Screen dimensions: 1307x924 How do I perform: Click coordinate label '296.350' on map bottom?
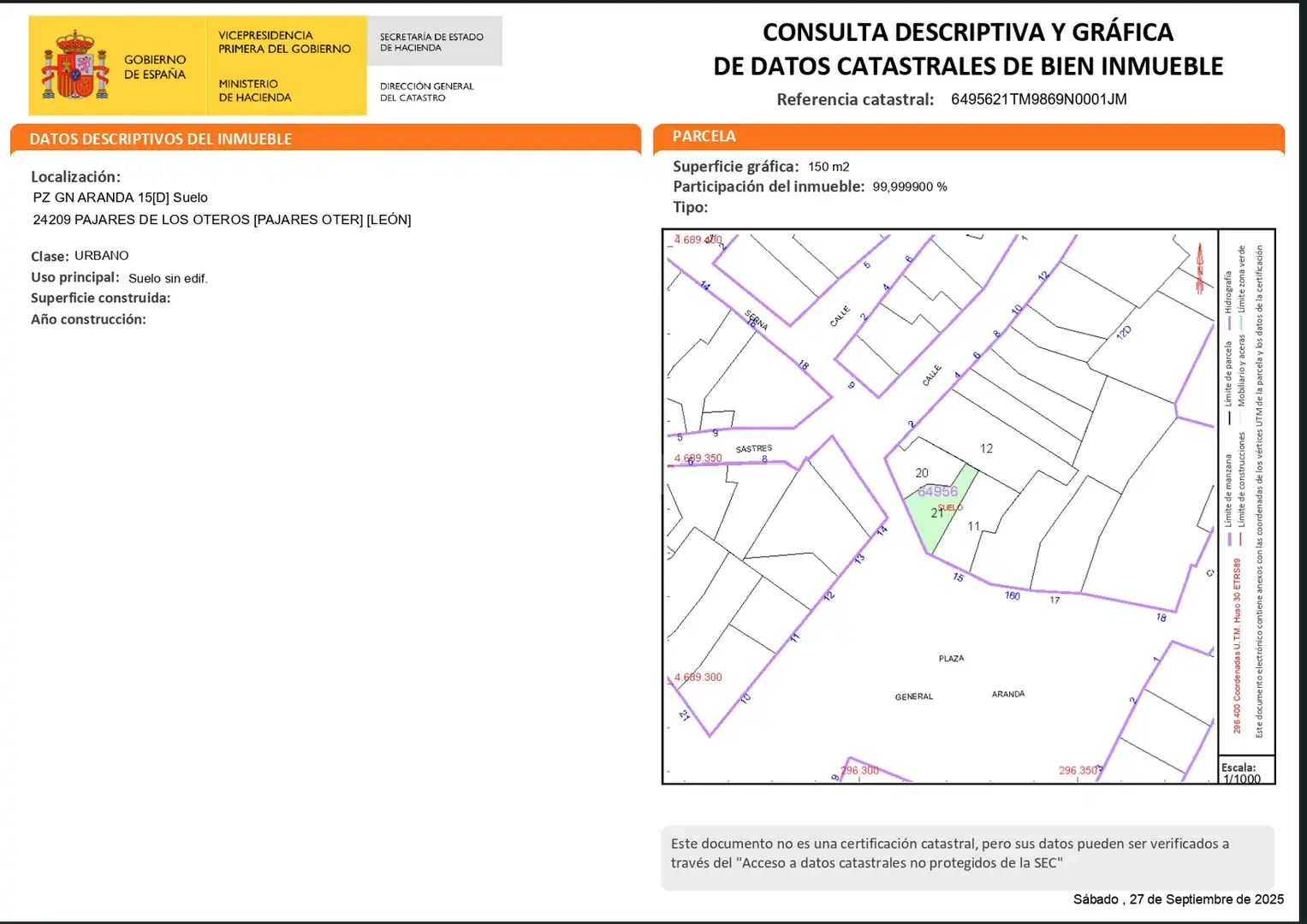pyautogui.click(x=1078, y=771)
